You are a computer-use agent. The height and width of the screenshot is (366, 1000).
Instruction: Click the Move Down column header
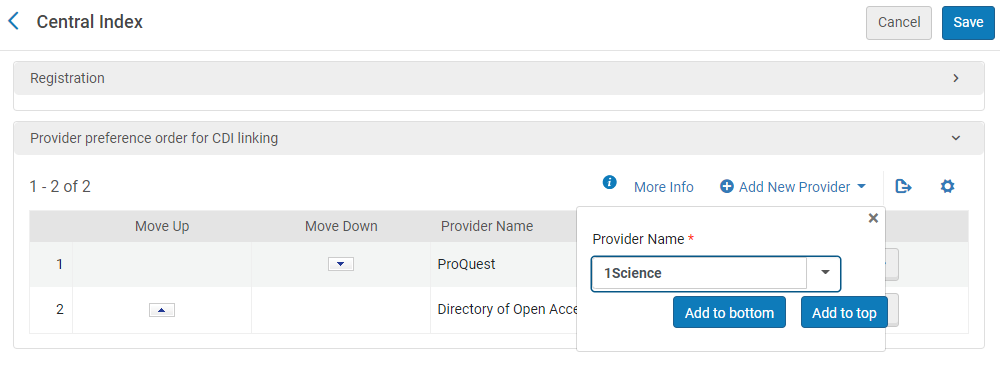pyautogui.click(x=341, y=226)
